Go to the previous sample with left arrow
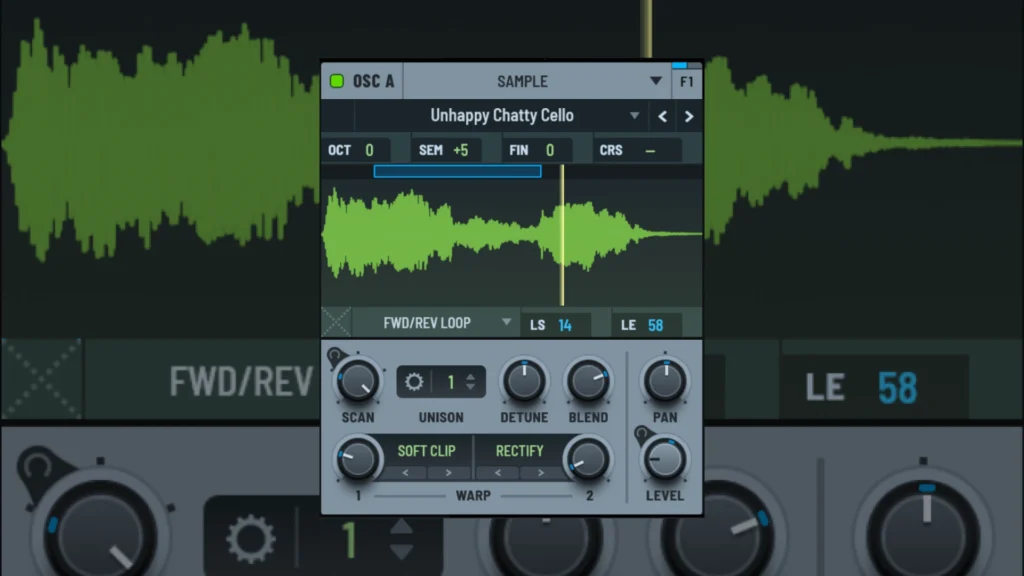The width and height of the screenshot is (1024, 576). (x=662, y=116)
